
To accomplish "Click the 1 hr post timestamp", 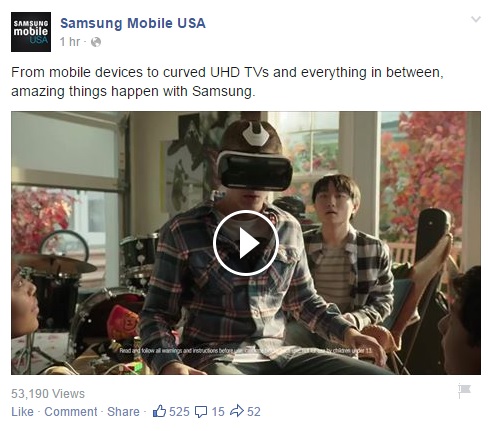I will click(70, 42).
